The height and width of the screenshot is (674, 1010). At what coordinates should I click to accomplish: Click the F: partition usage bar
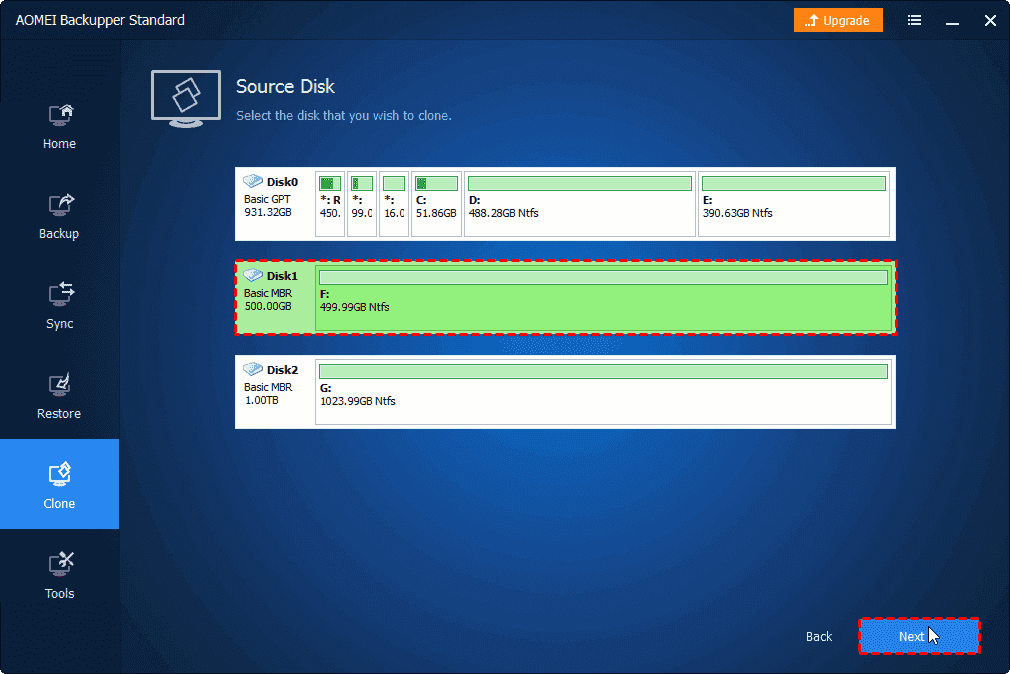coord(603,278)
